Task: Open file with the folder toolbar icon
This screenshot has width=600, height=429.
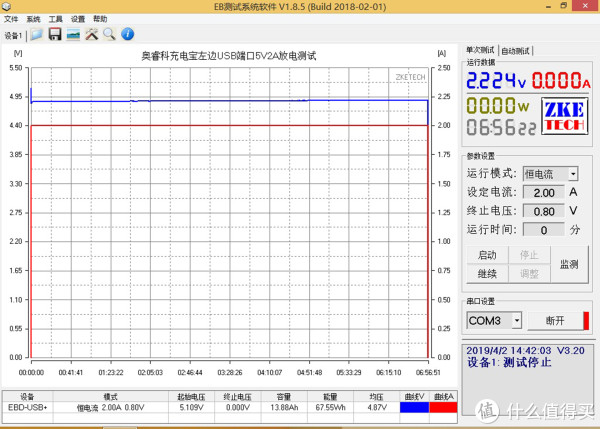Action: pos(36,34)
